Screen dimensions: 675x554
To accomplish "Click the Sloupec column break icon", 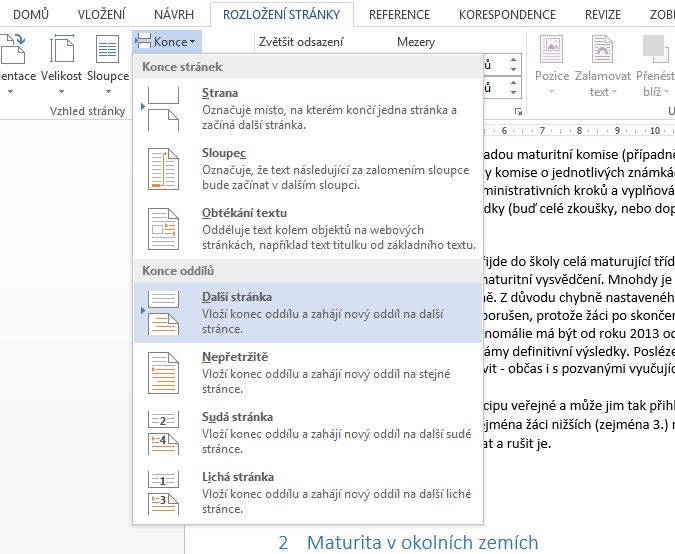I will (x=163, y=169).
